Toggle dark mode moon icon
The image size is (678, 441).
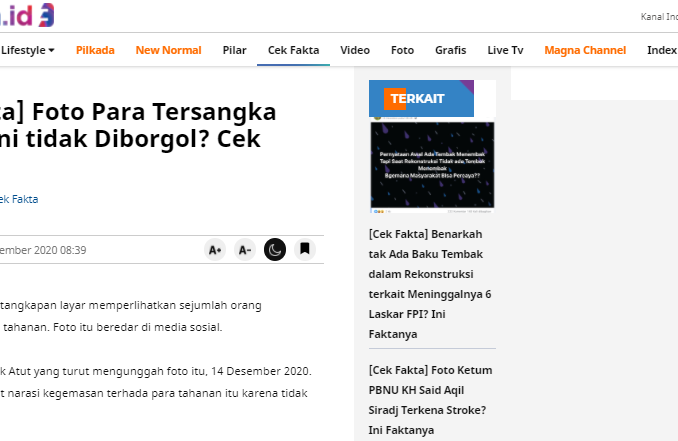(275, 249)
